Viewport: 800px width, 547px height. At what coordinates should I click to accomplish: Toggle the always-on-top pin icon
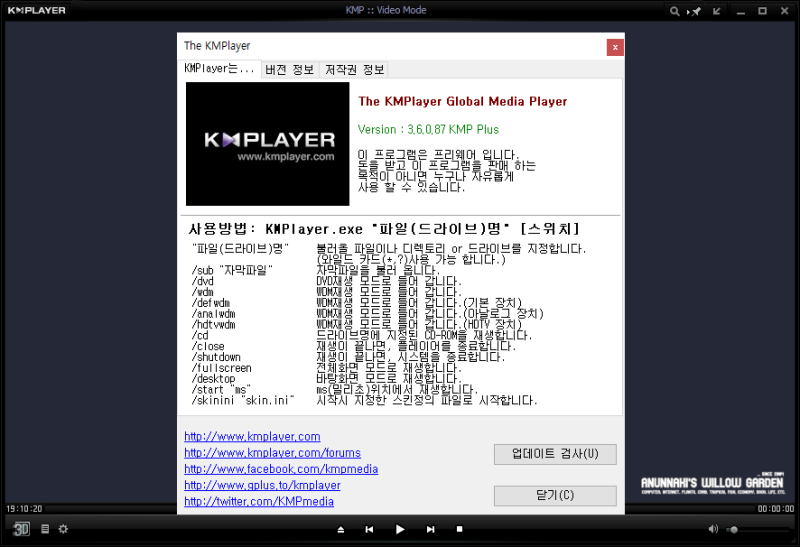click(695, 11)
